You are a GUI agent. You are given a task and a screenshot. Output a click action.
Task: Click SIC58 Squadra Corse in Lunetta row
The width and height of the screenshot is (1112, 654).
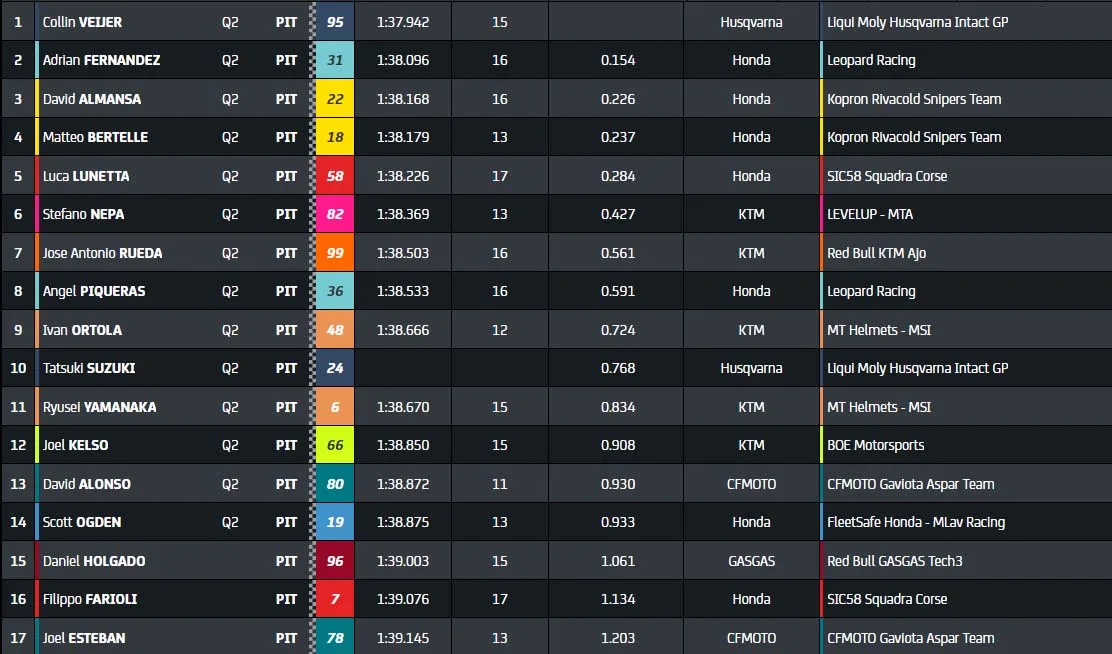887,176
